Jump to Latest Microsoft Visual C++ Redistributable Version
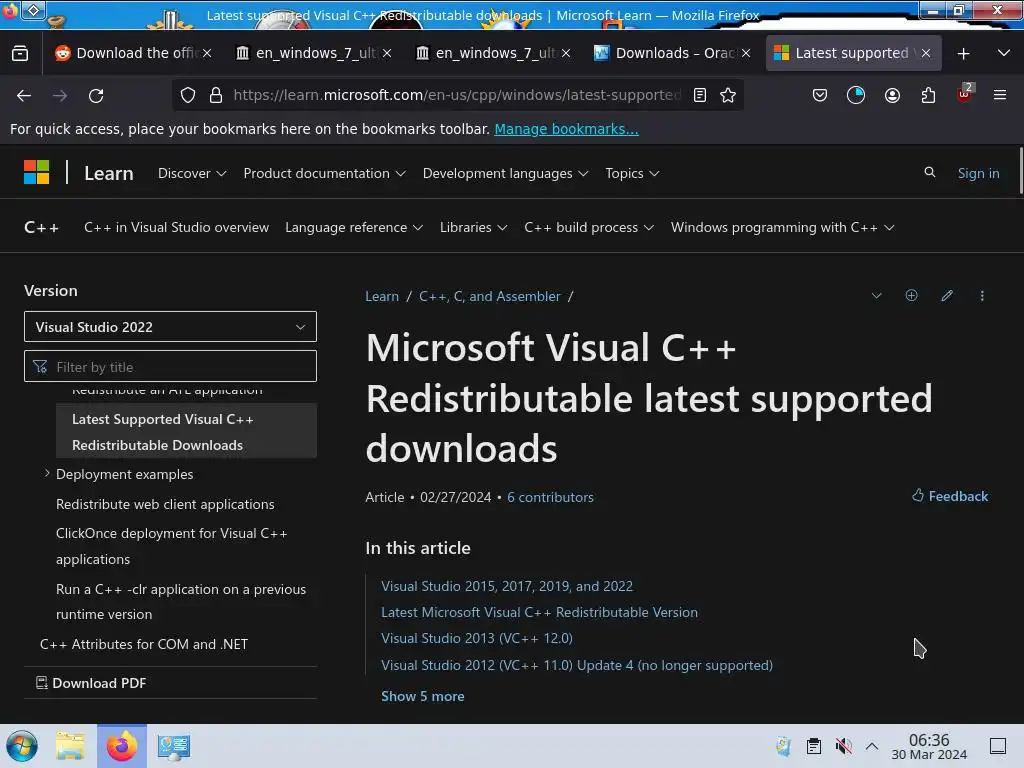This screenshot has height=768, width=1024. [539, 612]
